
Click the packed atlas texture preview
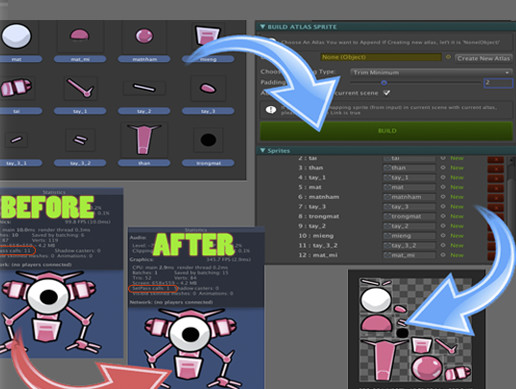pyautogui.click(x=415, y=330)
